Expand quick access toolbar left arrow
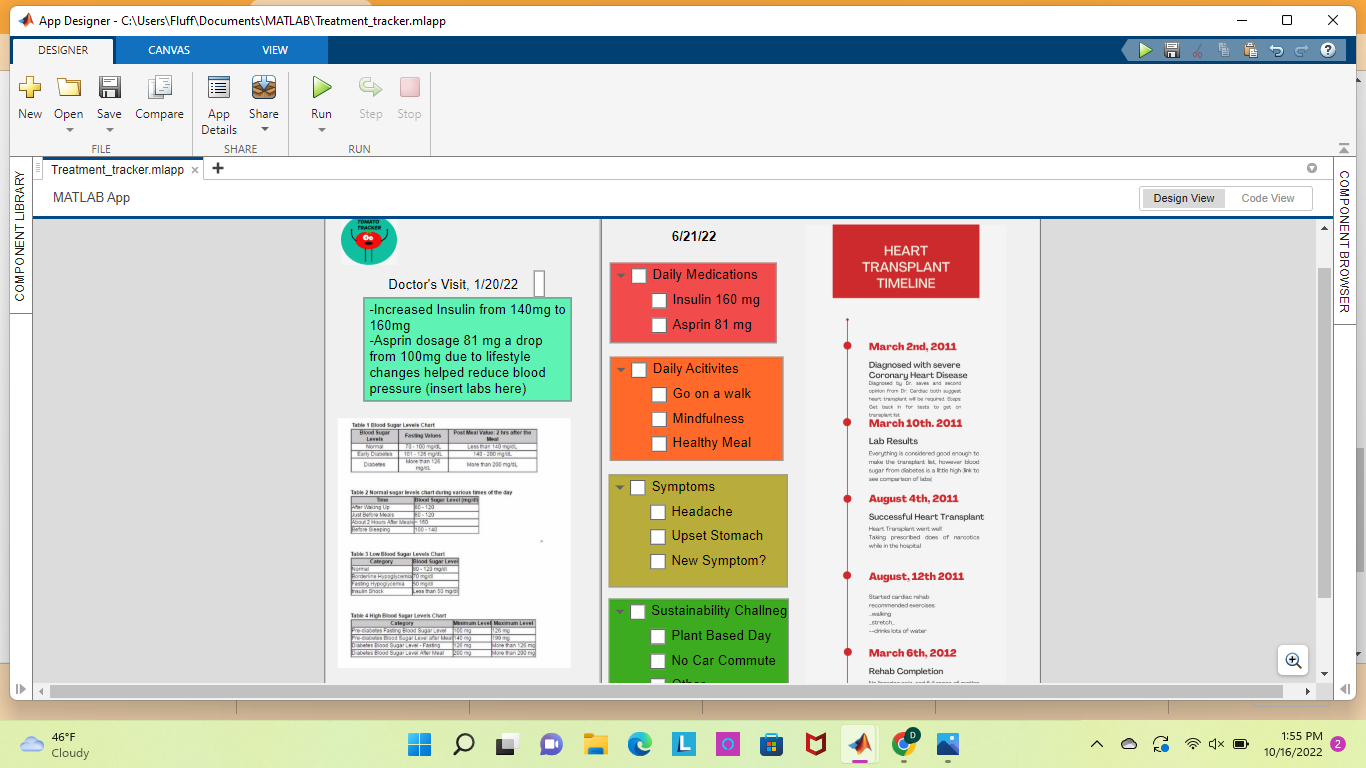Viewport: 1366px width, 768px height. [1127, 50]
